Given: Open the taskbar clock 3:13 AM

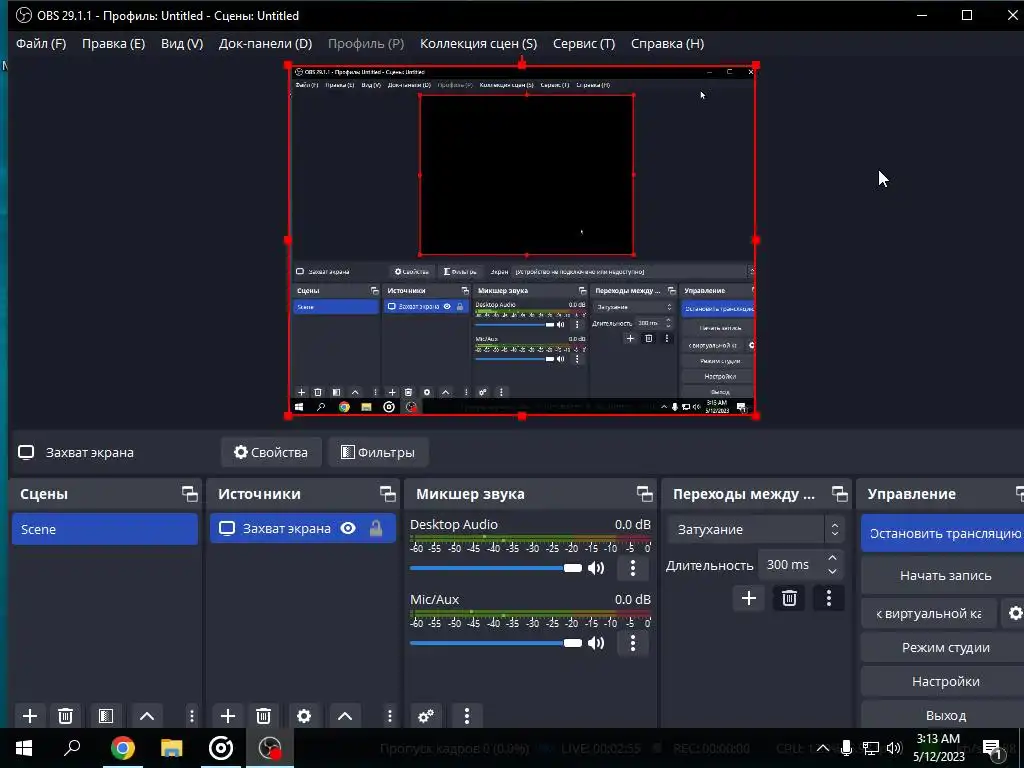Looking at the screenshot, I should (x=938, y=748).
